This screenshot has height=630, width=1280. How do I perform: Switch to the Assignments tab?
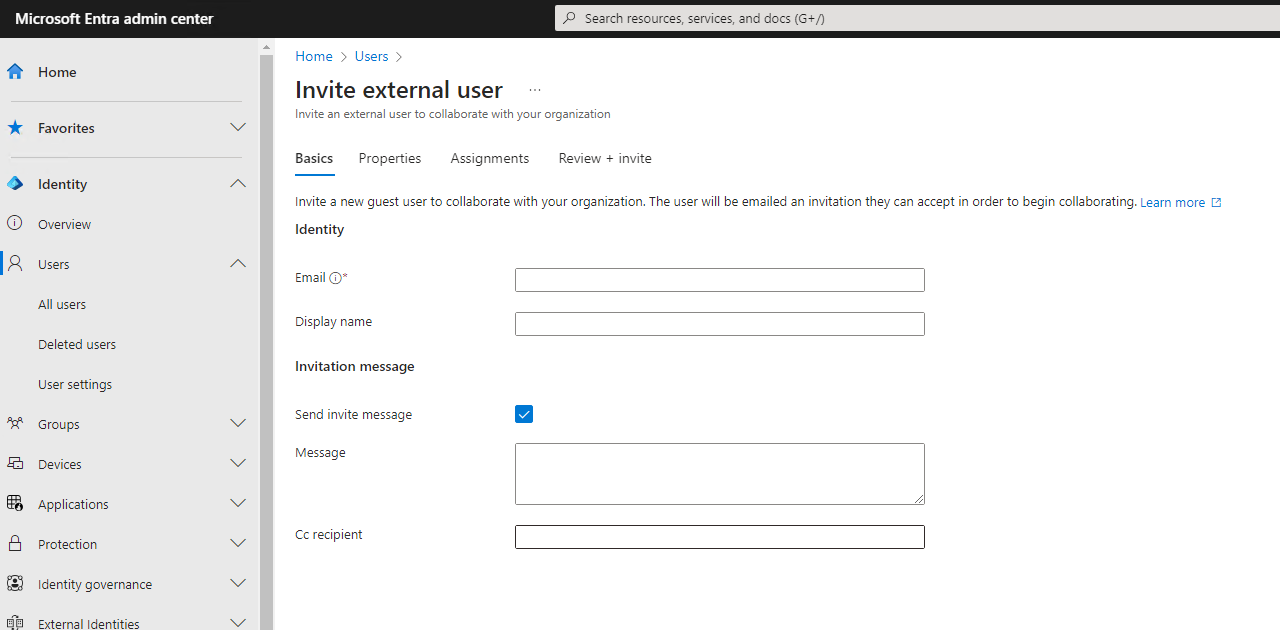pyautogui.click(x=490, y=158)
